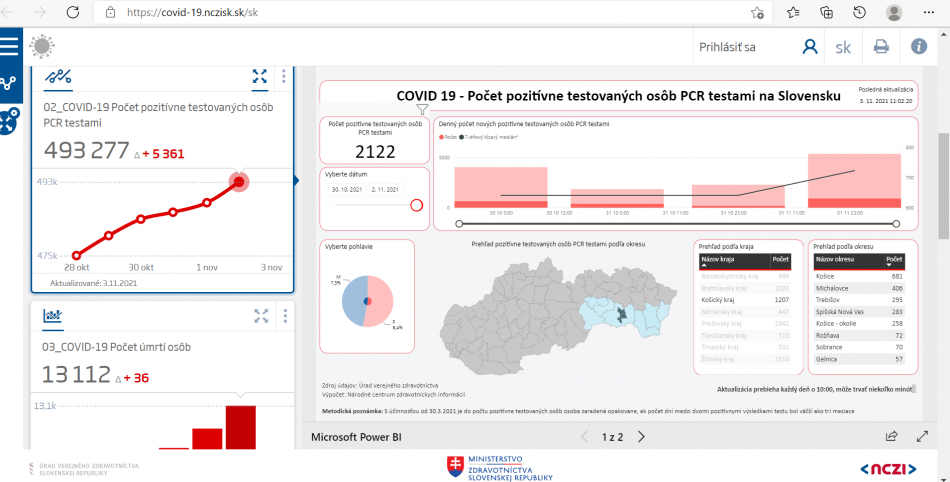Image resolution: width=950 pixels, height=482 pixels.
Task: Select bar chart tab on deaths card
Action: 53,317
